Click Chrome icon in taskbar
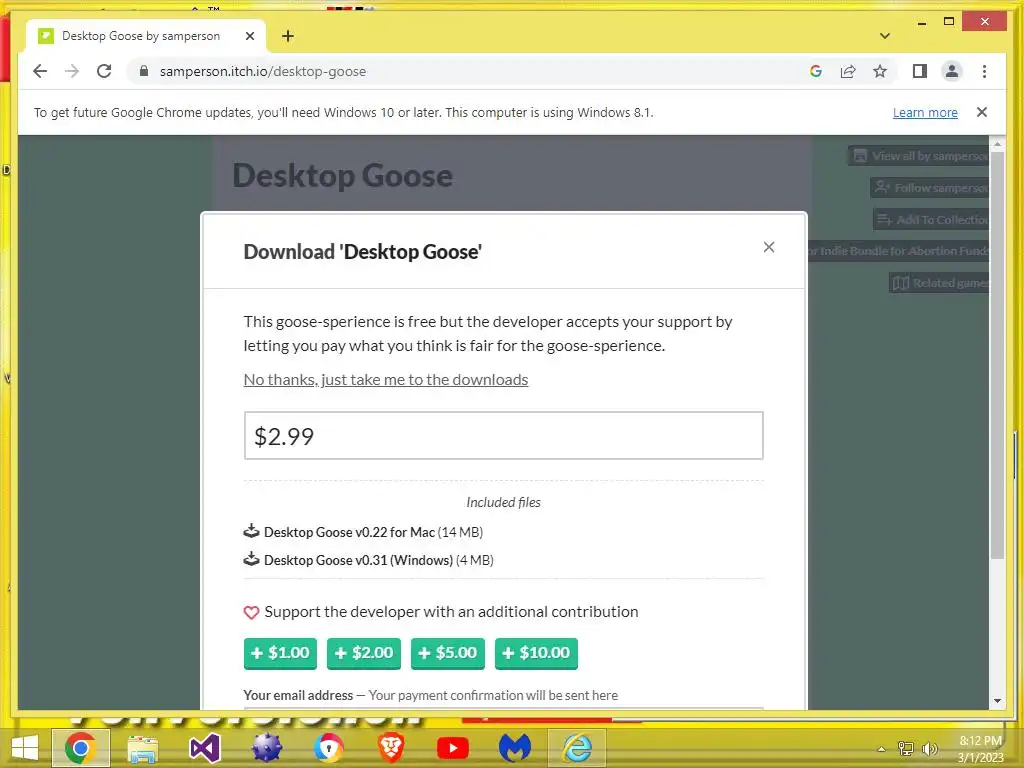 click(x=81, y=748)
